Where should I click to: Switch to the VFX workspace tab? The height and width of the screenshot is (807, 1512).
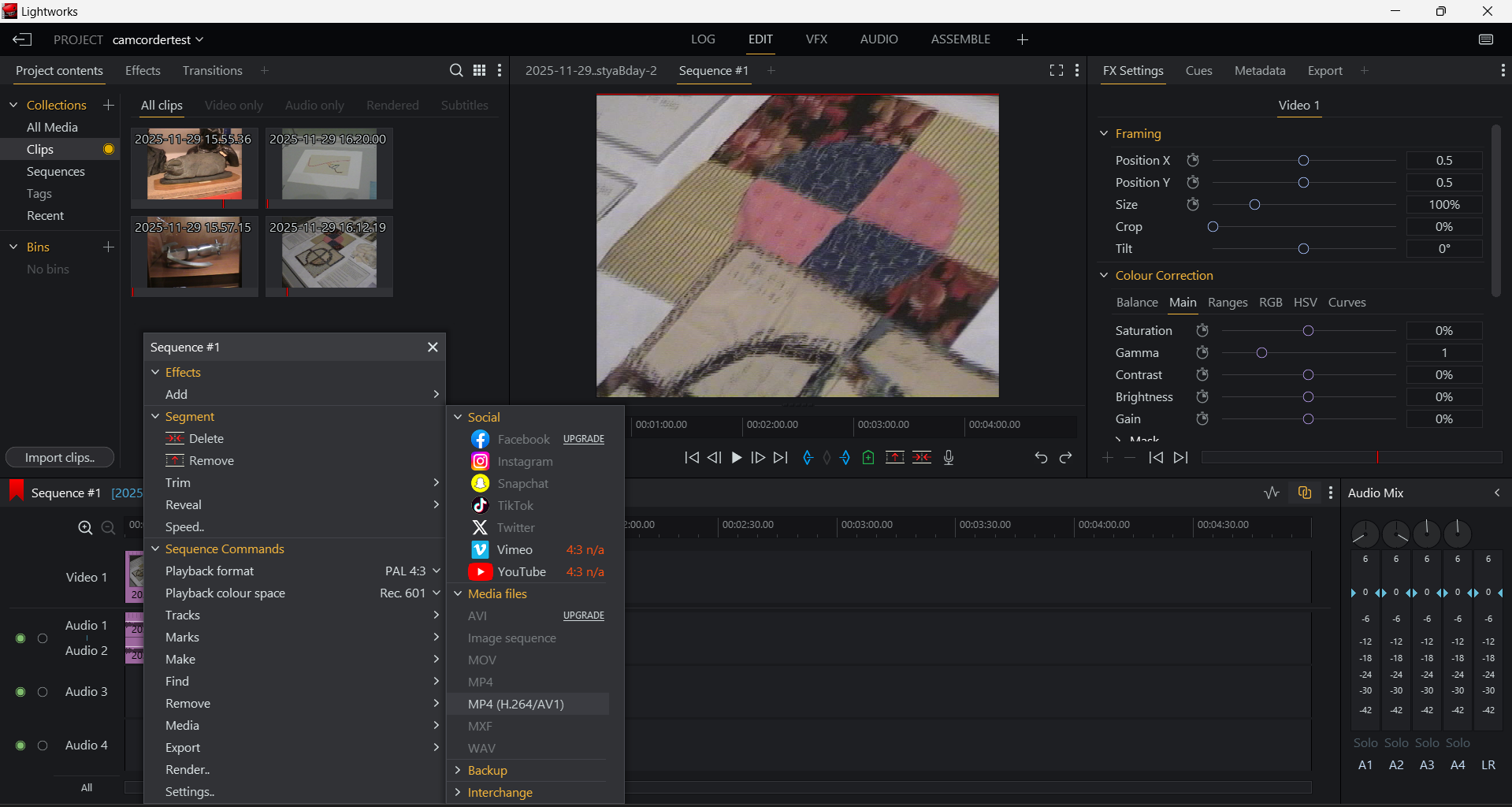pyautogui.click(x=816, y=39)
